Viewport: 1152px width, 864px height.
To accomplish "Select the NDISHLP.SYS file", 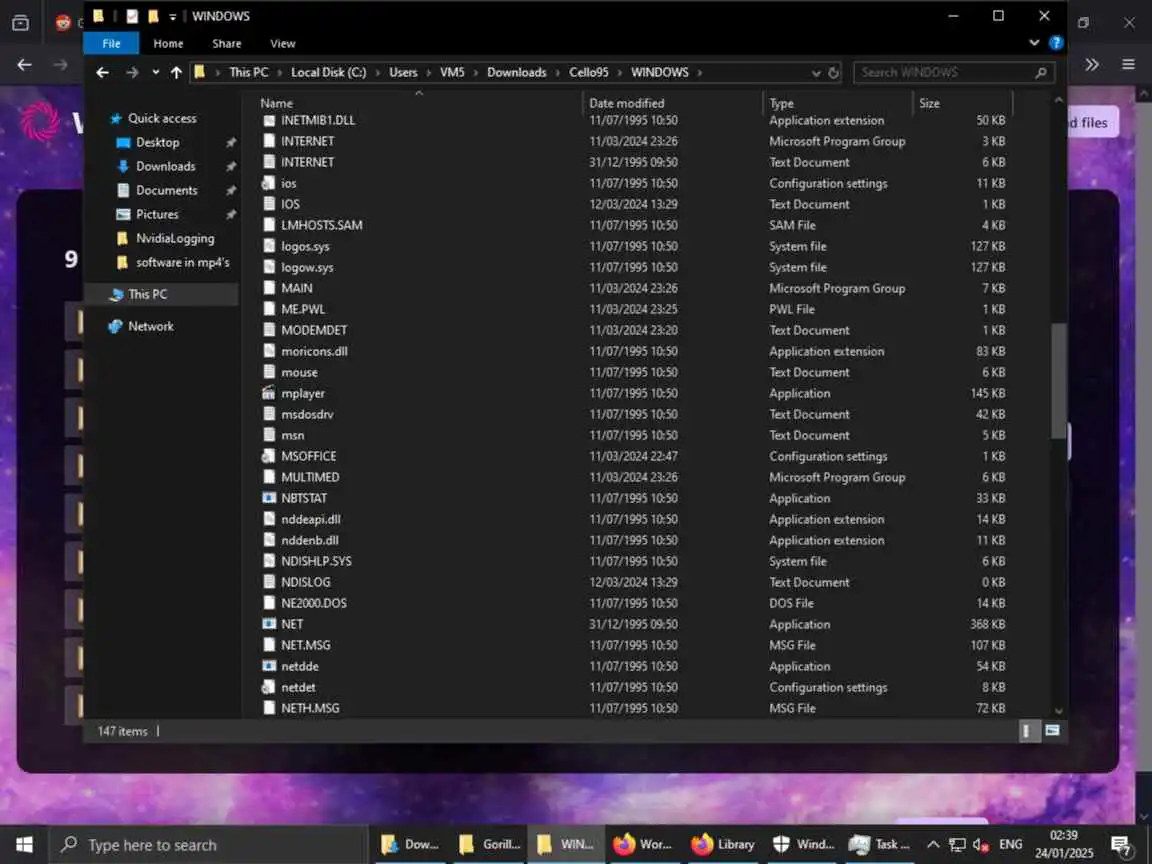I will [316, 561].
